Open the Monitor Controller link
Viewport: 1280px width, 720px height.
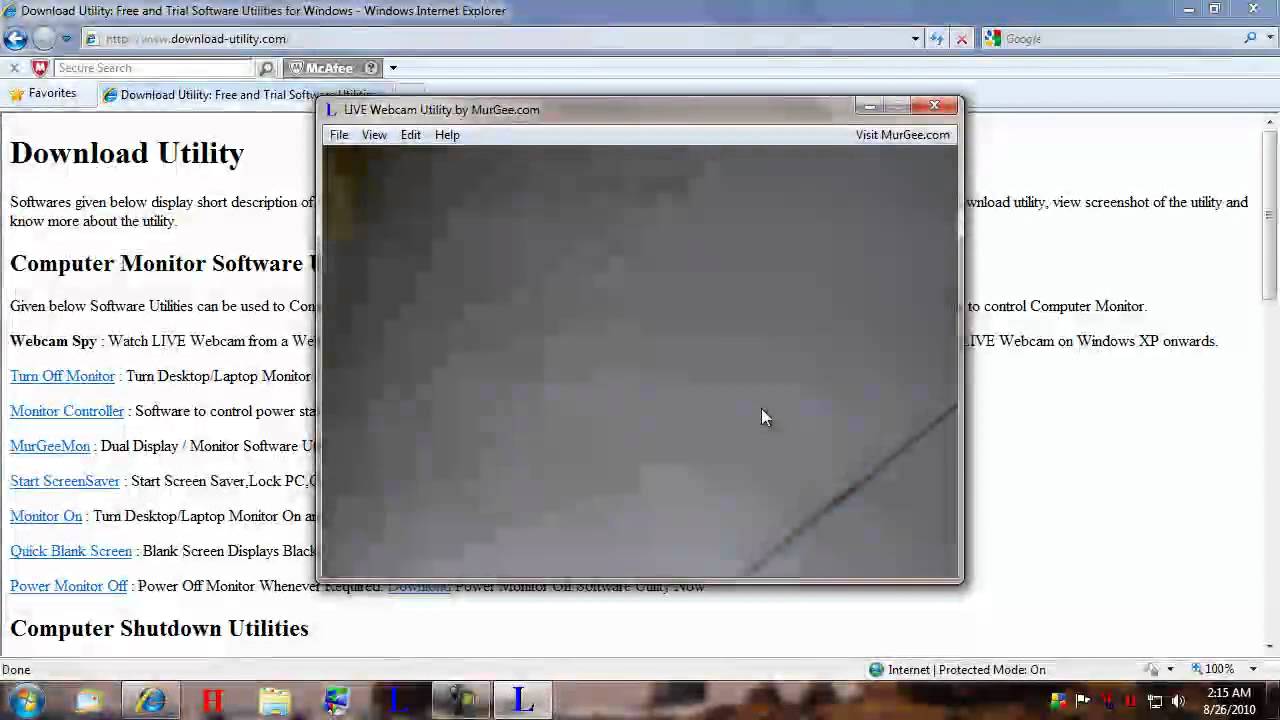(67, 411)
